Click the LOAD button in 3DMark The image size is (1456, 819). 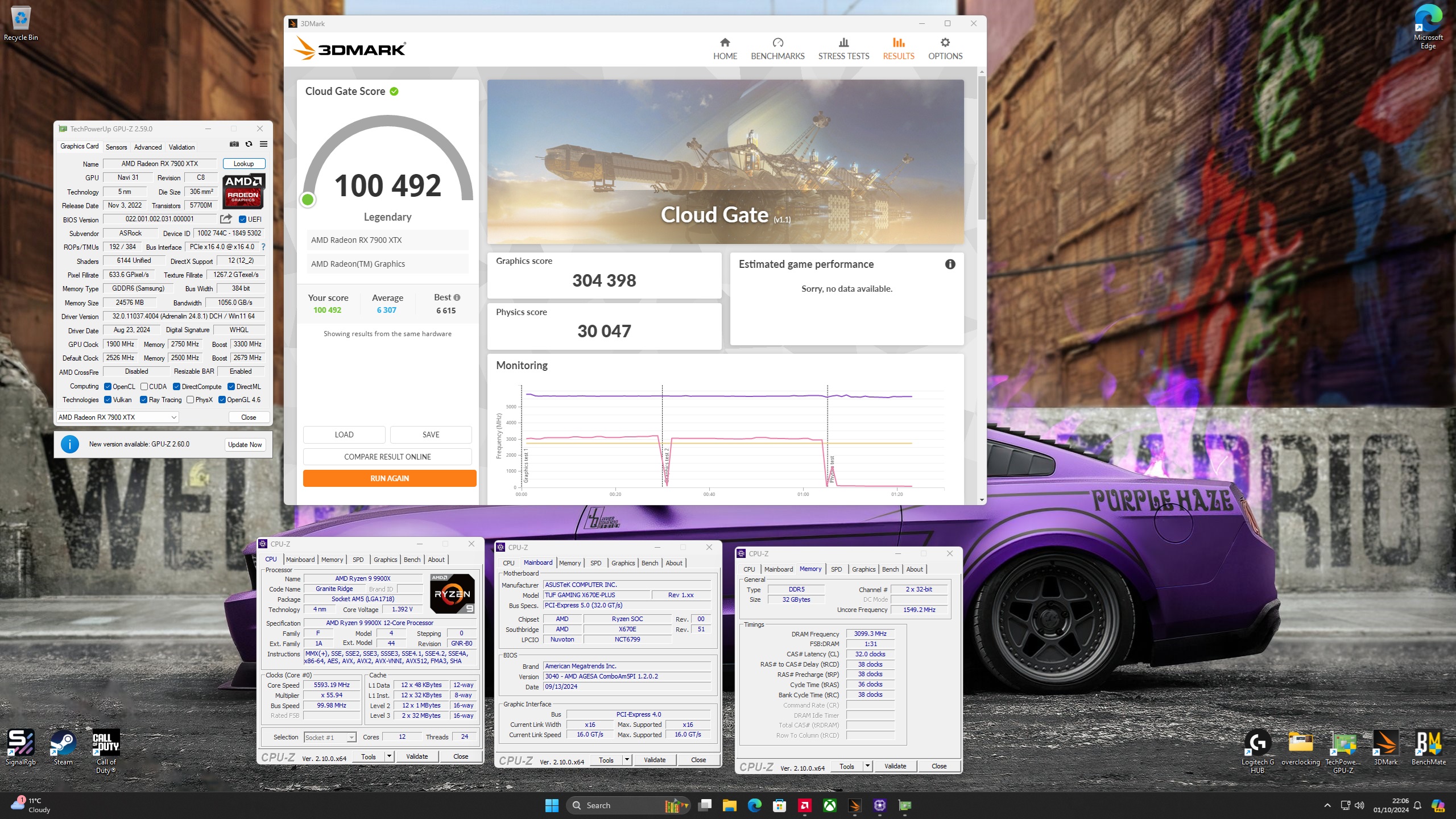[x=344, y=435]
